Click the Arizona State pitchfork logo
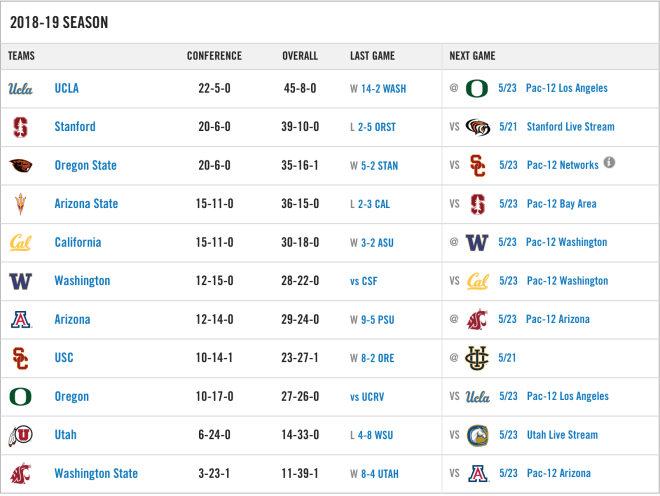This screenshot has width=660, height=496. pos(20,204)
